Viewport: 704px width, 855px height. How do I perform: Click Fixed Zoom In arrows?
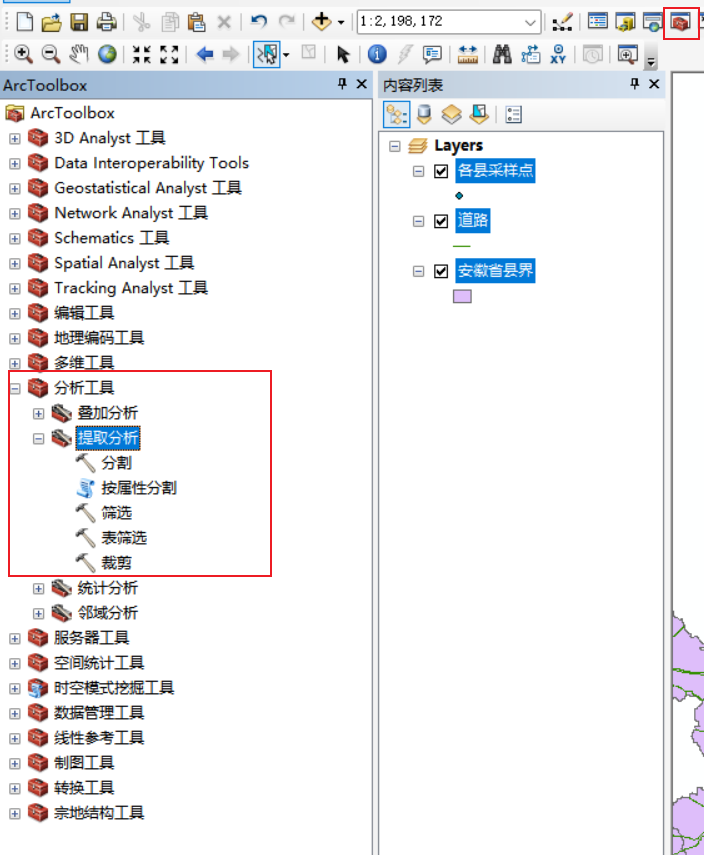point(142,54)
